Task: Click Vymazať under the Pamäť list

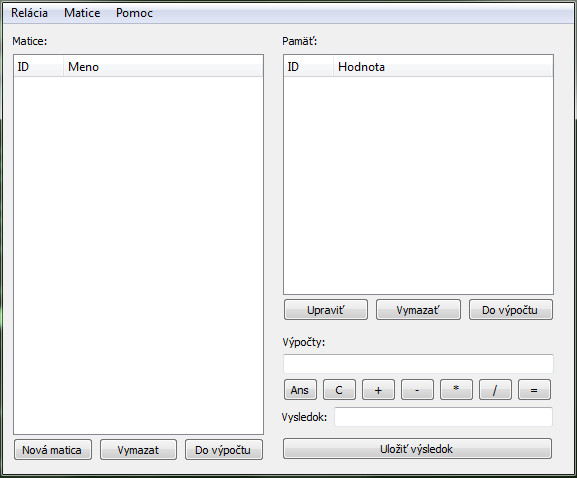Action: (418, 310)
